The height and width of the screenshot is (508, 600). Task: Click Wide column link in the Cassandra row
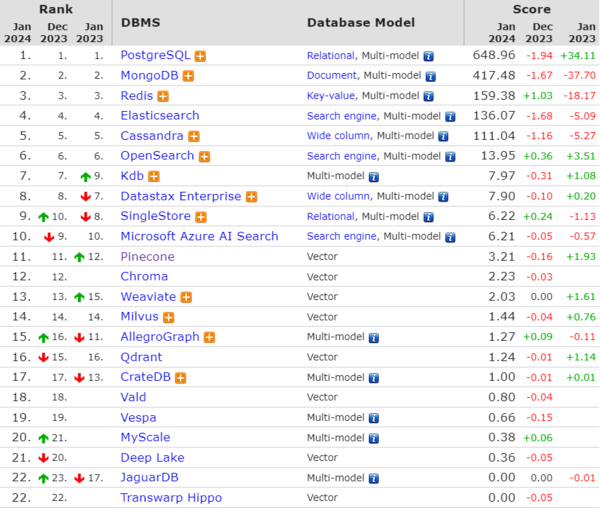338,136
